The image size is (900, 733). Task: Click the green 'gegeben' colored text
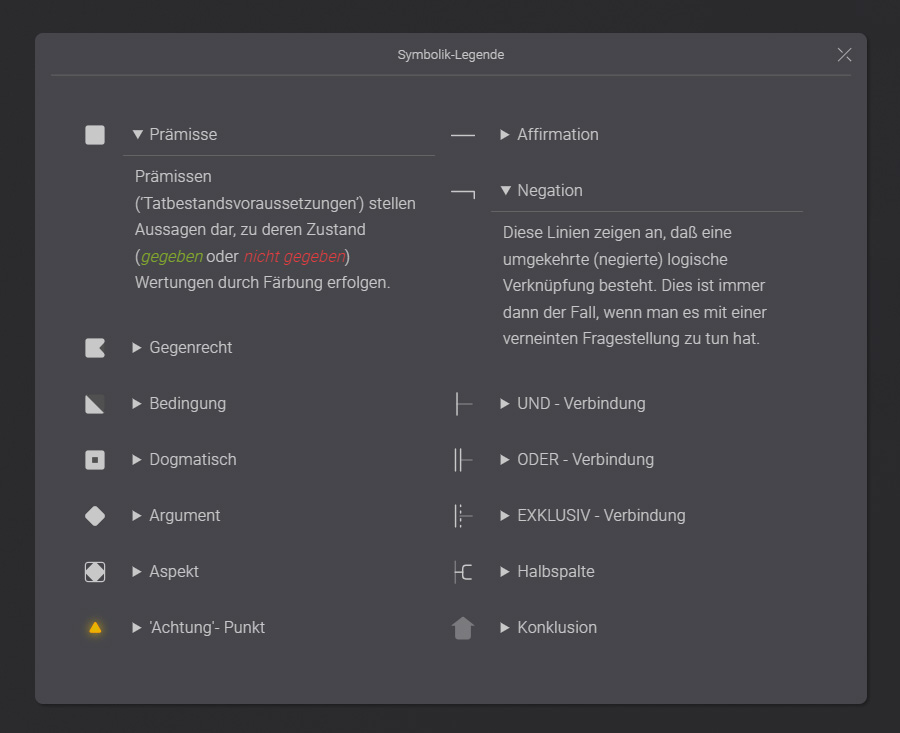[x=170, y=256]
